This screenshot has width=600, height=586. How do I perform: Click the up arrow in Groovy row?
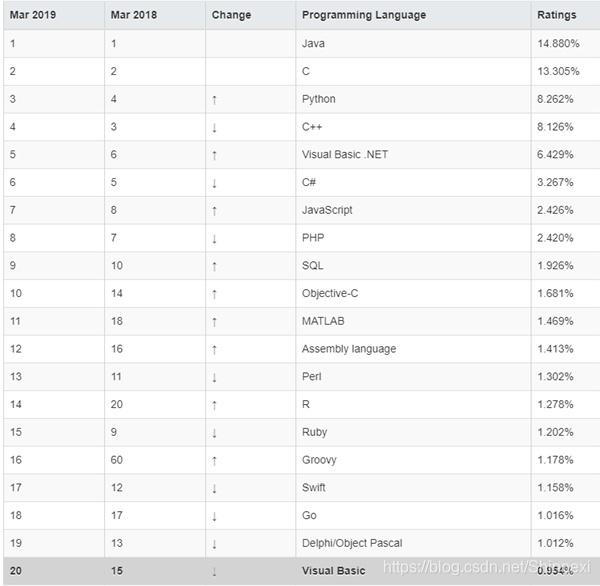214,461
